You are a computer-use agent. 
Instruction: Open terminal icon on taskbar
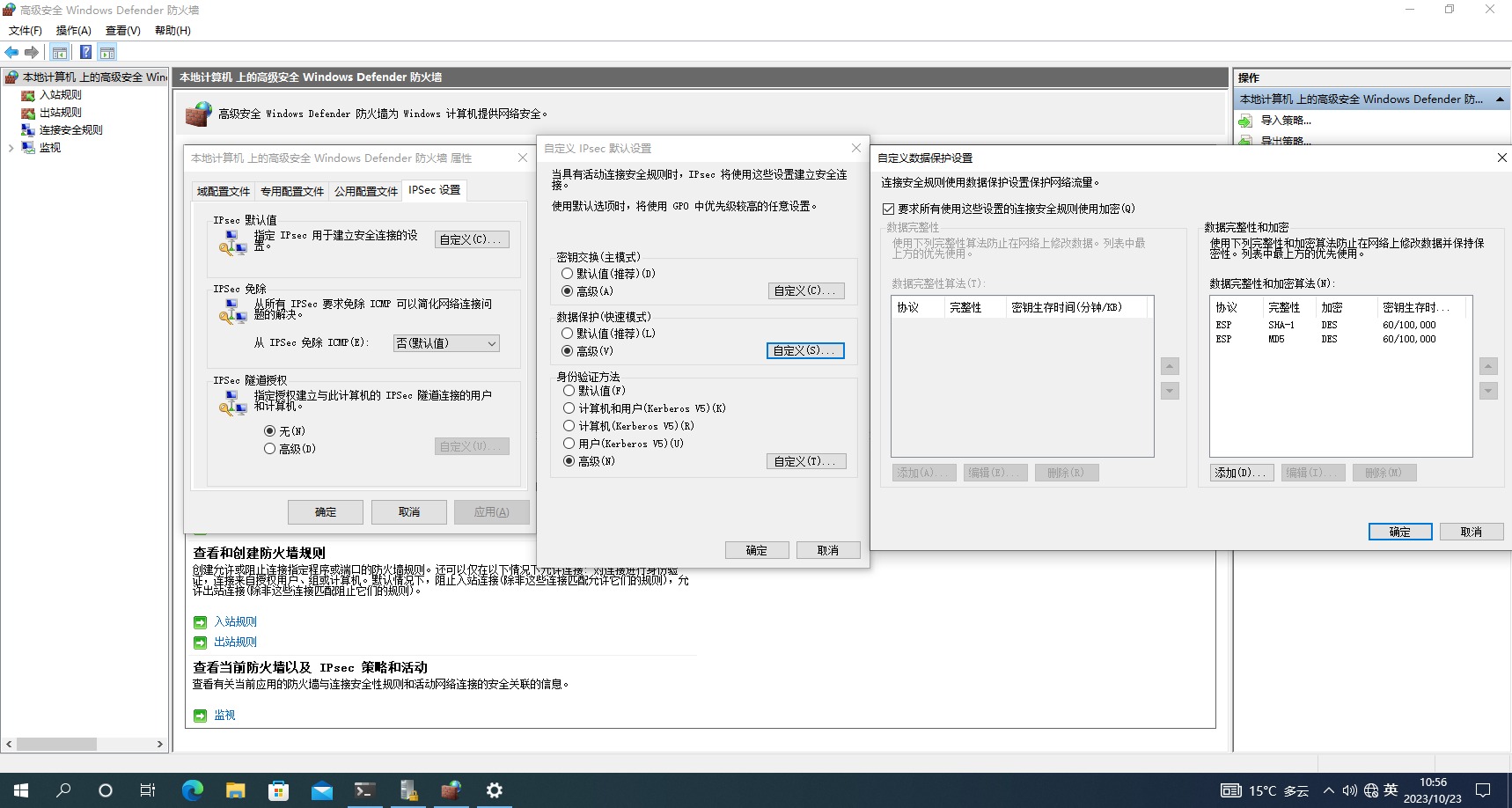pos(364,790)
